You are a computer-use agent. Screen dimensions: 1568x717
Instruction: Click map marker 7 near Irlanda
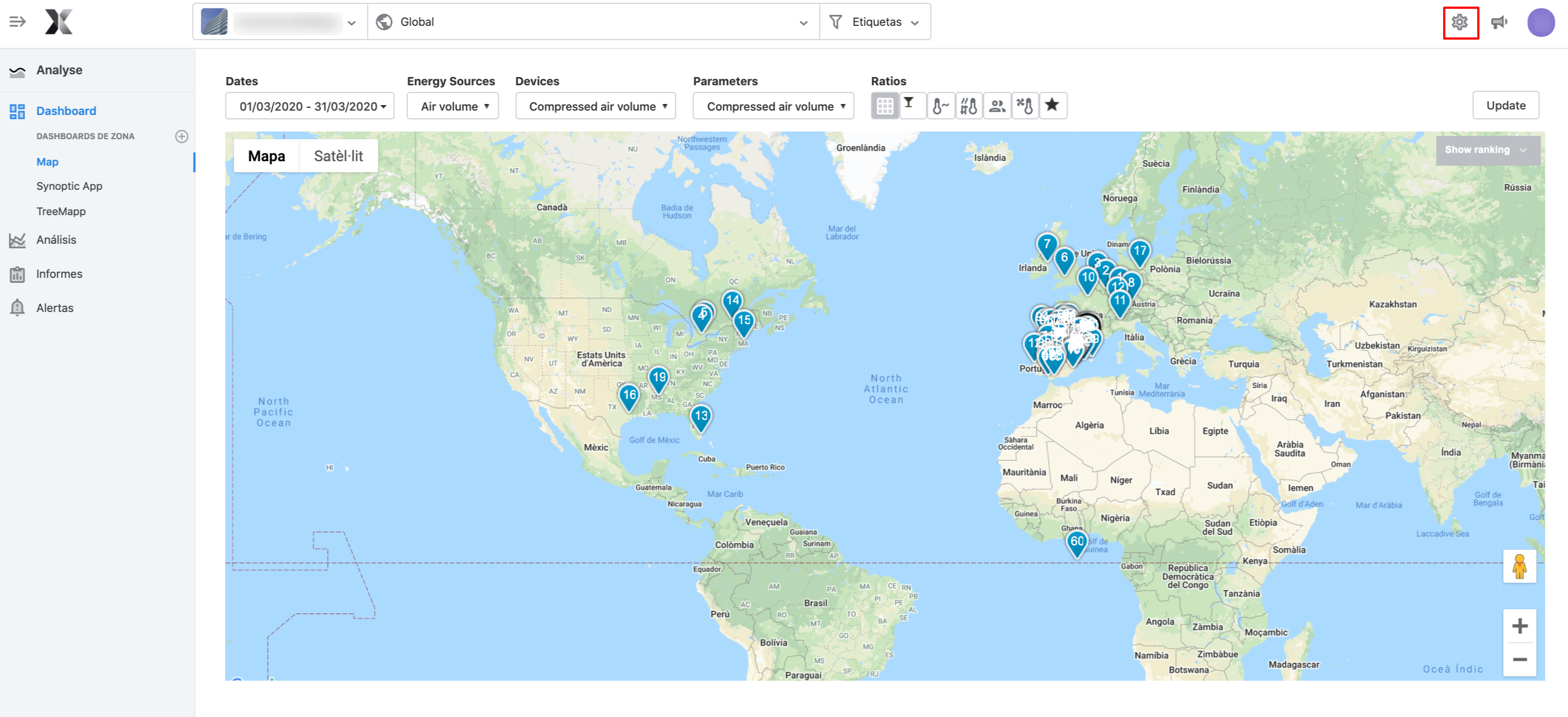pos(1047,246)
